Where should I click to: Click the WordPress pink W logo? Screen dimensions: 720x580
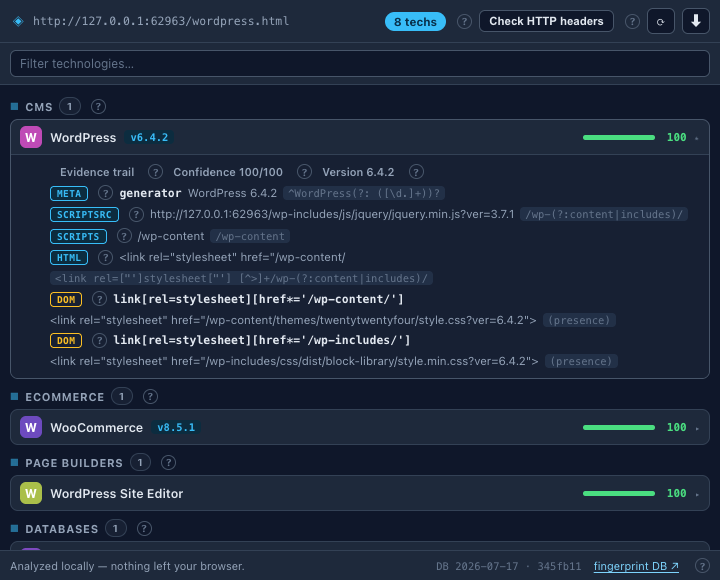[x=31, y=137]
